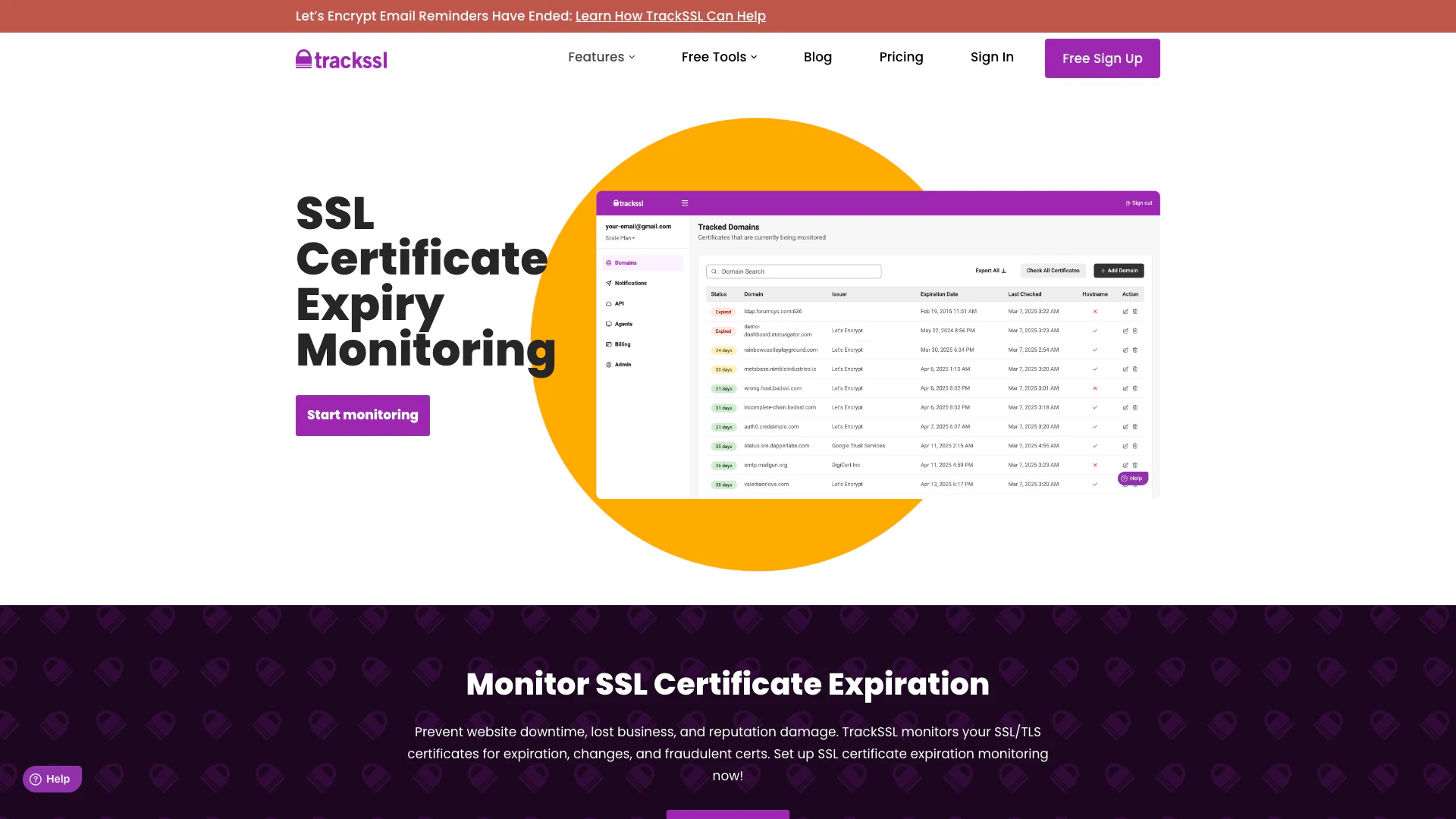
Task: Click the red X hostname mark for smtp.mailgun.org
Action: point(1095,465)
